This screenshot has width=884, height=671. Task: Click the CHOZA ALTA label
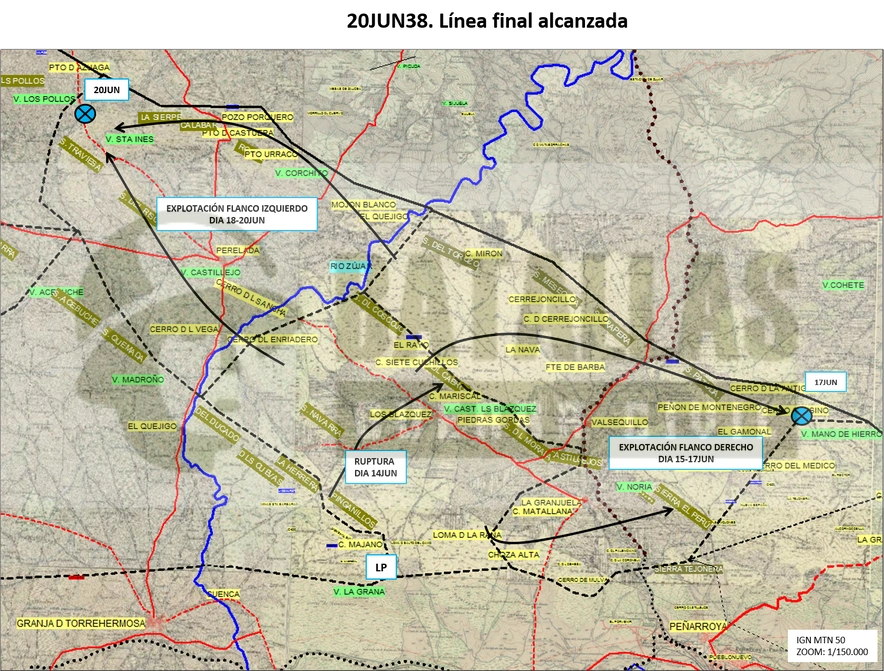pos(514,555)
